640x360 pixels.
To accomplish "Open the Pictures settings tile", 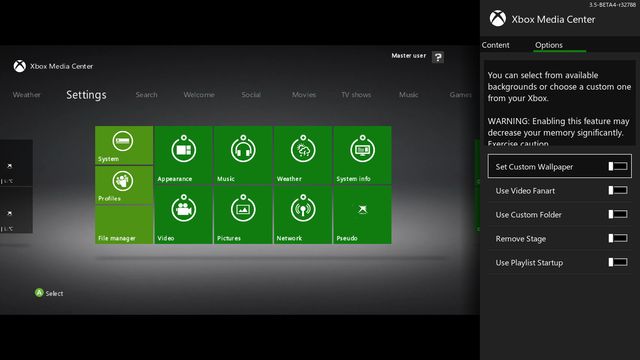I will (243, 215).
